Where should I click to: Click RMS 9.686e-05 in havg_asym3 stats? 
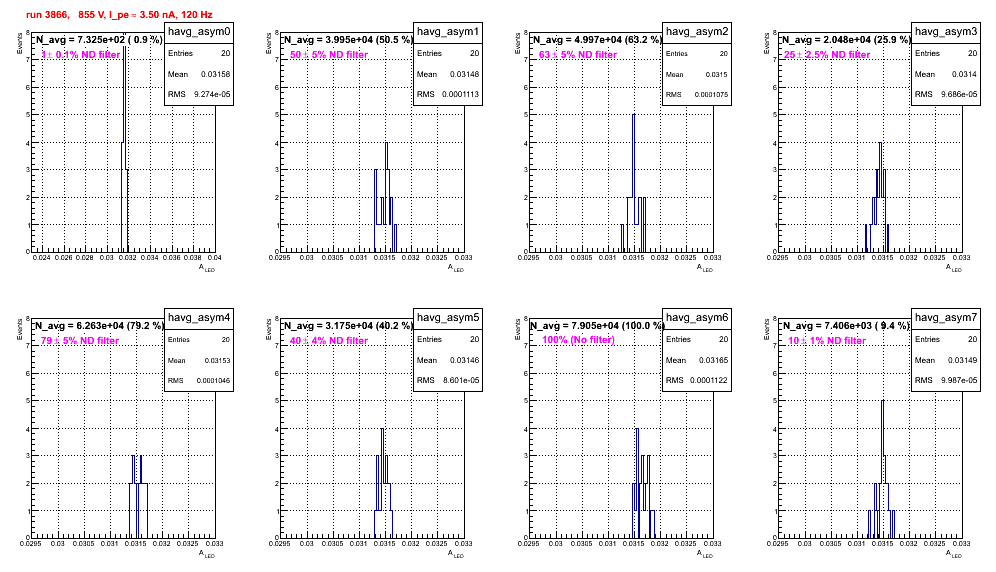(946, 94)
